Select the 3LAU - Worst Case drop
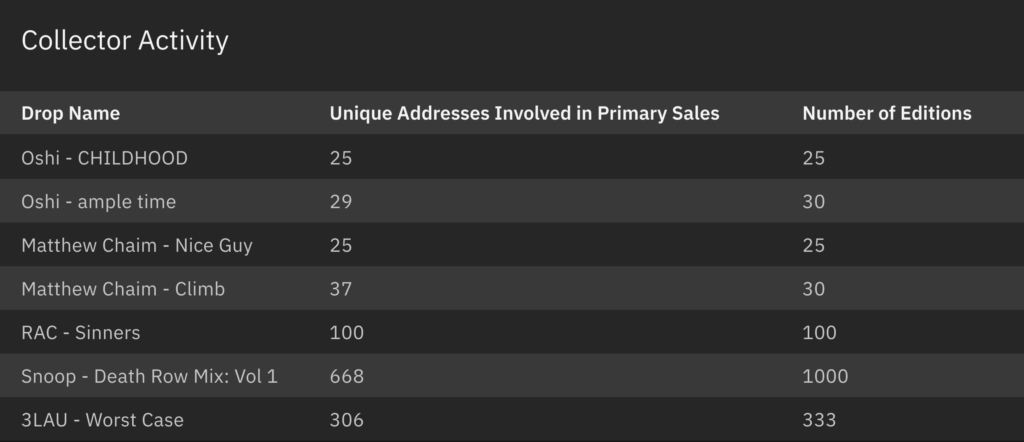 click(102, 420)
